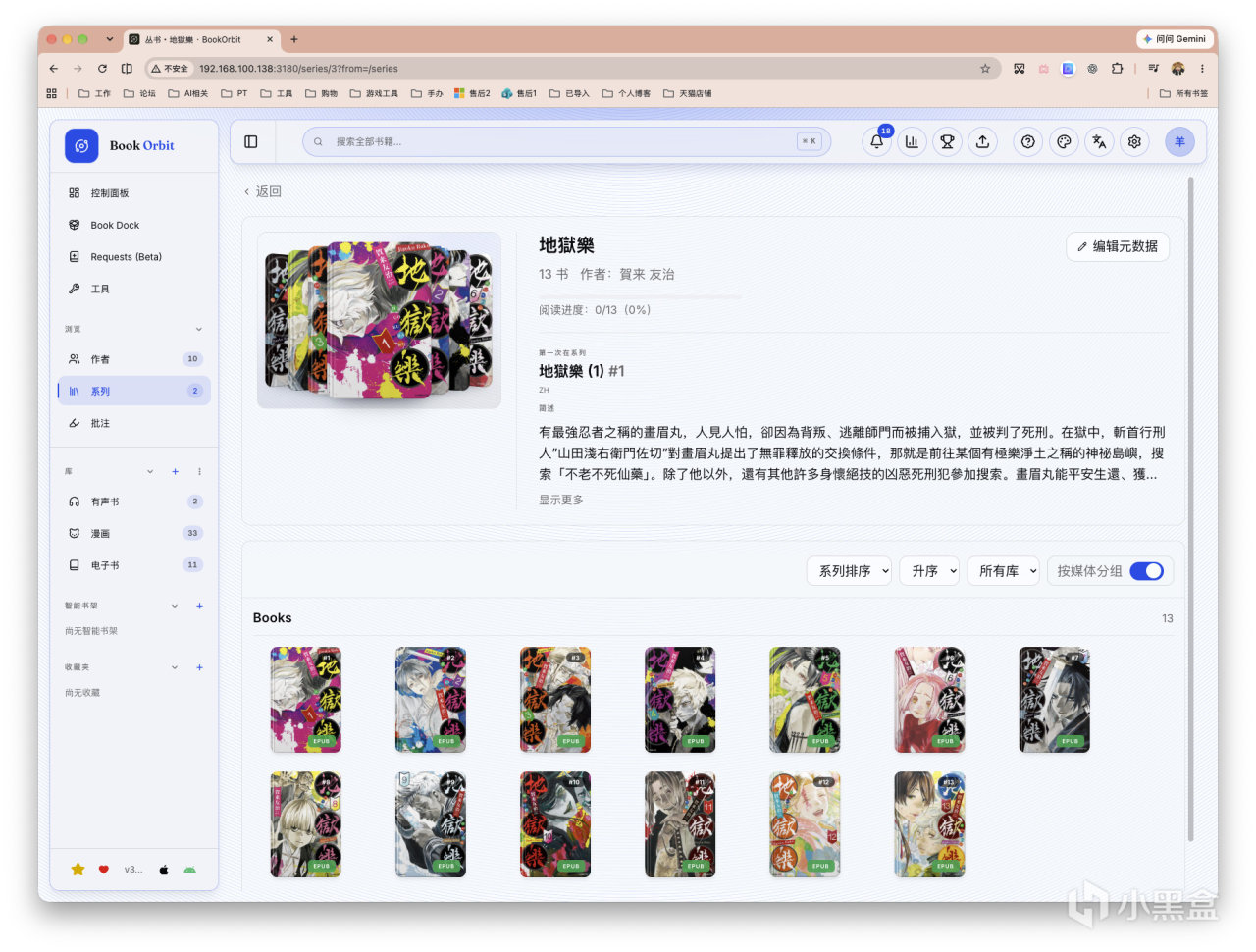The image size is (1256, 952).
Task: Open the 所有库 library filter dropdown
Action: point(1003,571)
